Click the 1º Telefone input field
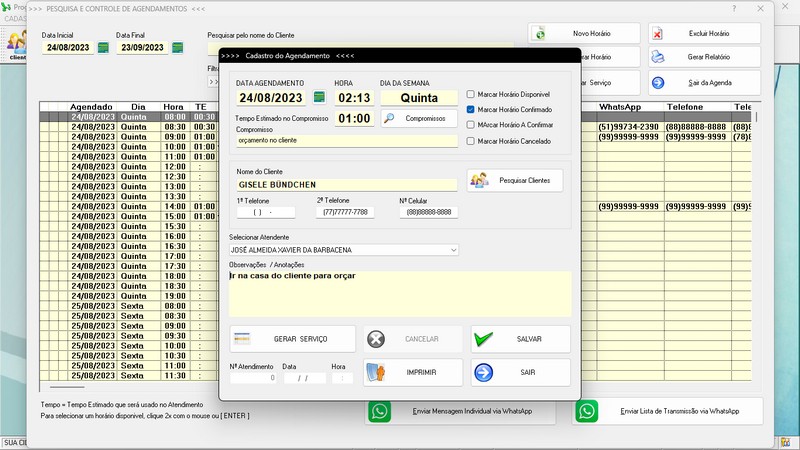The width and height of the screenshot is (800, 450). pyautogui.click(x=266, y=212)
